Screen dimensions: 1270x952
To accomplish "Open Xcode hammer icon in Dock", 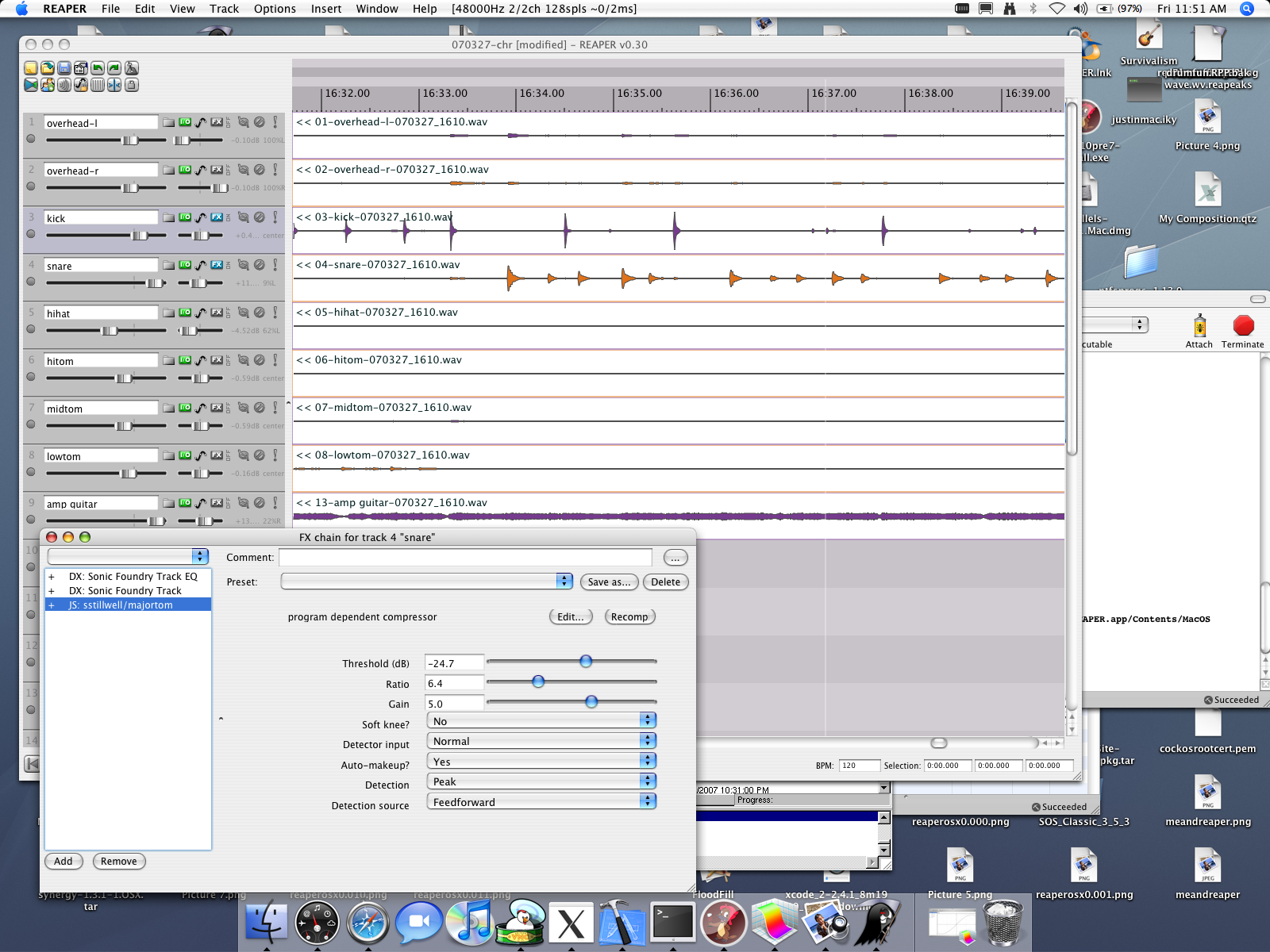I will click(x=622, y=923).
